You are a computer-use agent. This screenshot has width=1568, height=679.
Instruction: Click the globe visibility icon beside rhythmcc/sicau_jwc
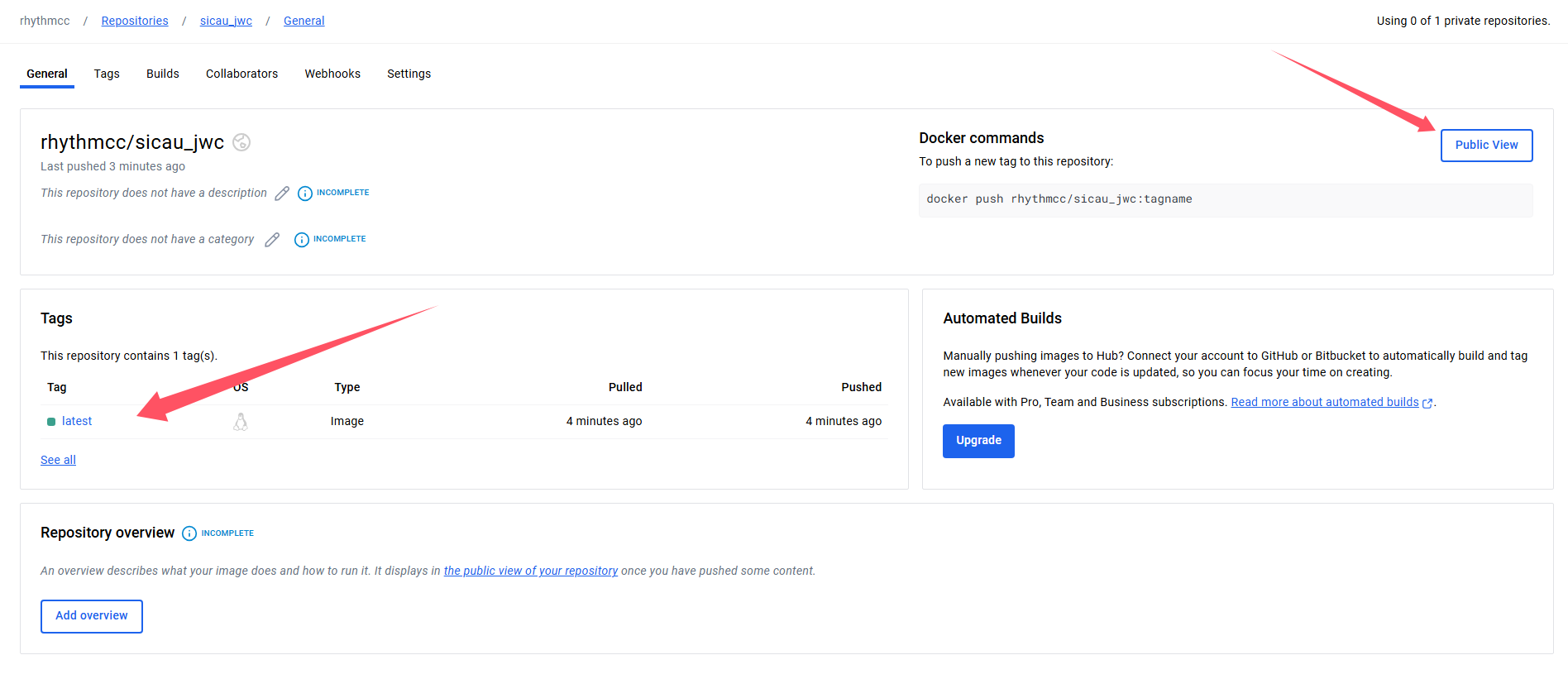point(241,142)
